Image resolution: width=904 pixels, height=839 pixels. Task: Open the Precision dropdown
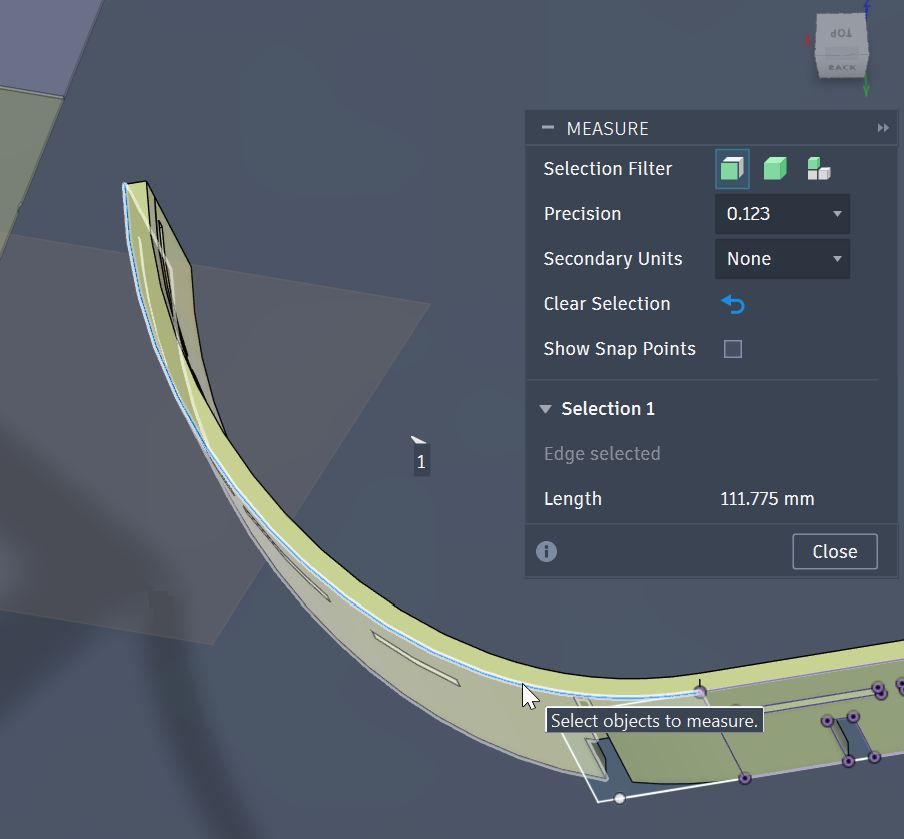click(782, 214)
